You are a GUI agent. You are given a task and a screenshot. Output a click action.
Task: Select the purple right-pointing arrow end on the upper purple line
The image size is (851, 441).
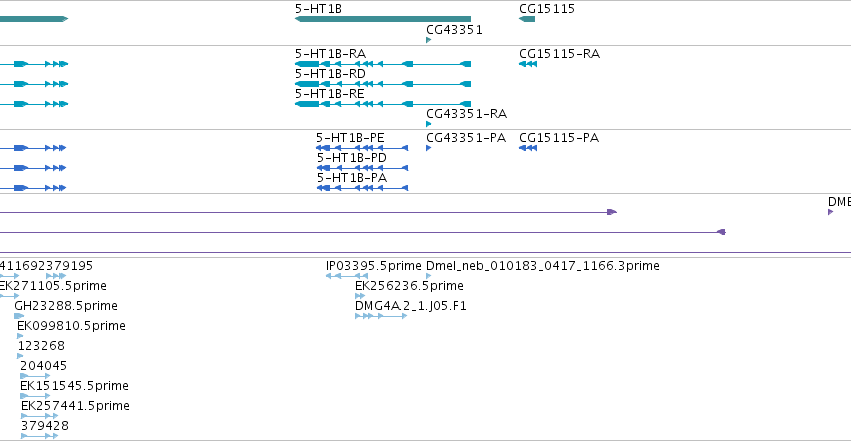coord(612,212)
